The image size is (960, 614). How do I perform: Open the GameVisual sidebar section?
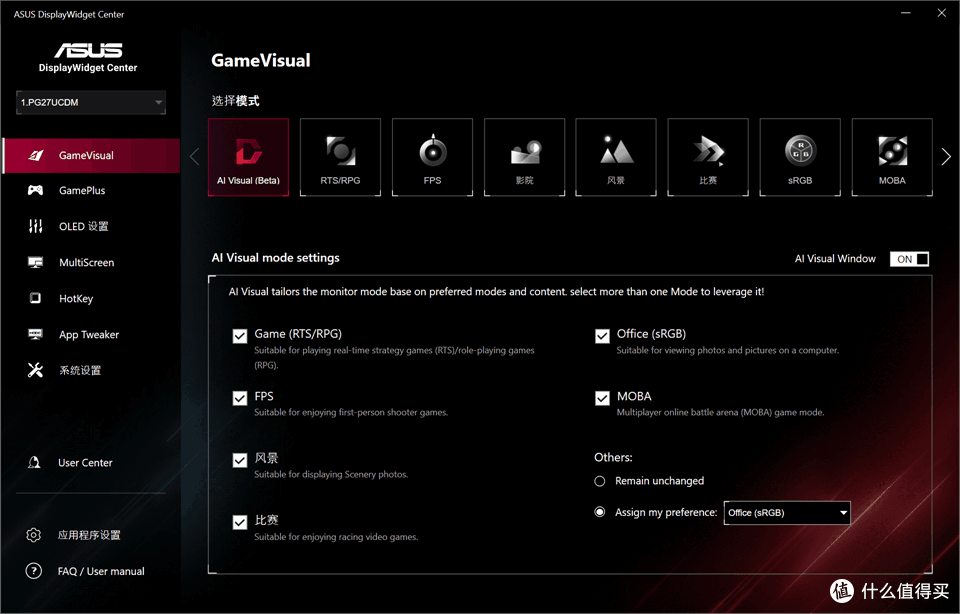point(91,155)
